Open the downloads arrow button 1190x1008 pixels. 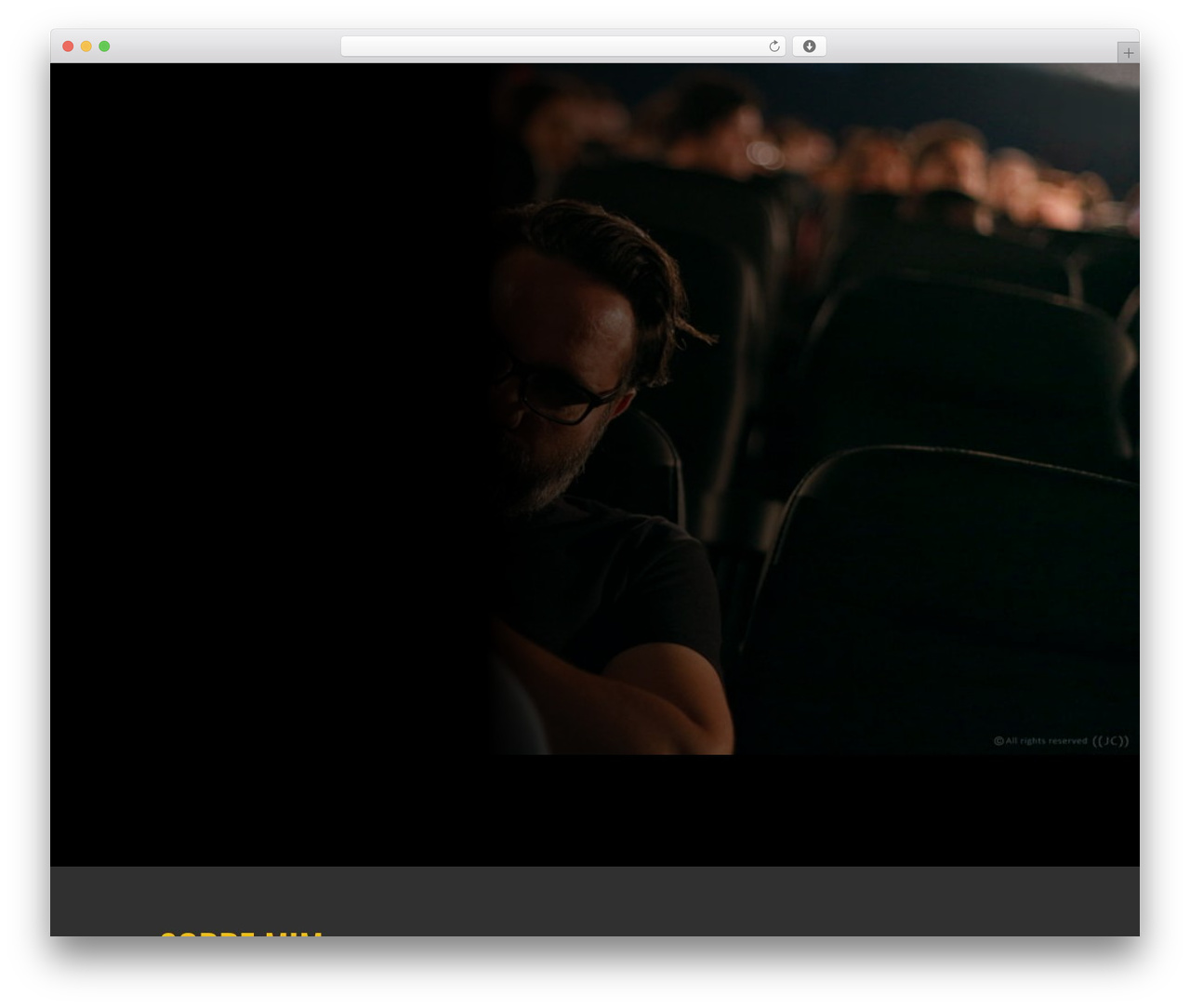809,46
